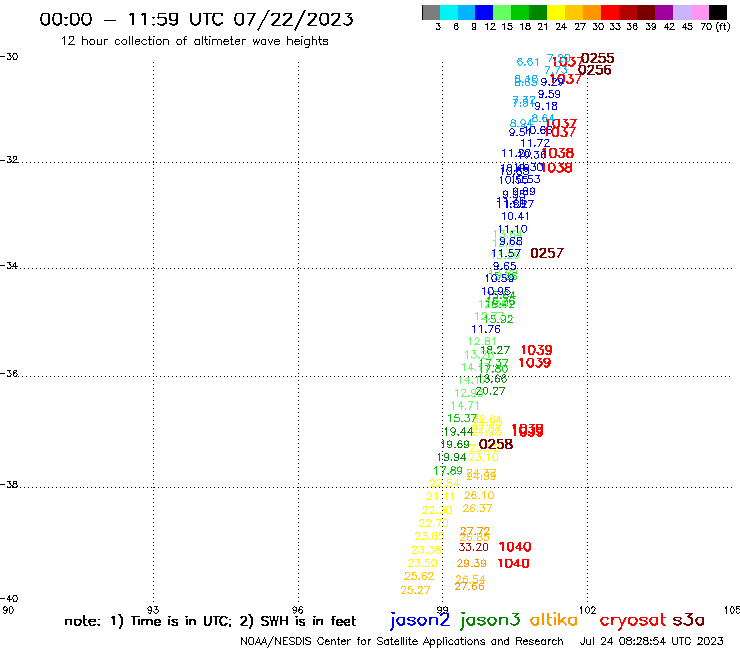Image resolution: width=740 pixels, height=650 pixels.
Task: Click the '0258' s3a time label
Action: click(496, 445)
